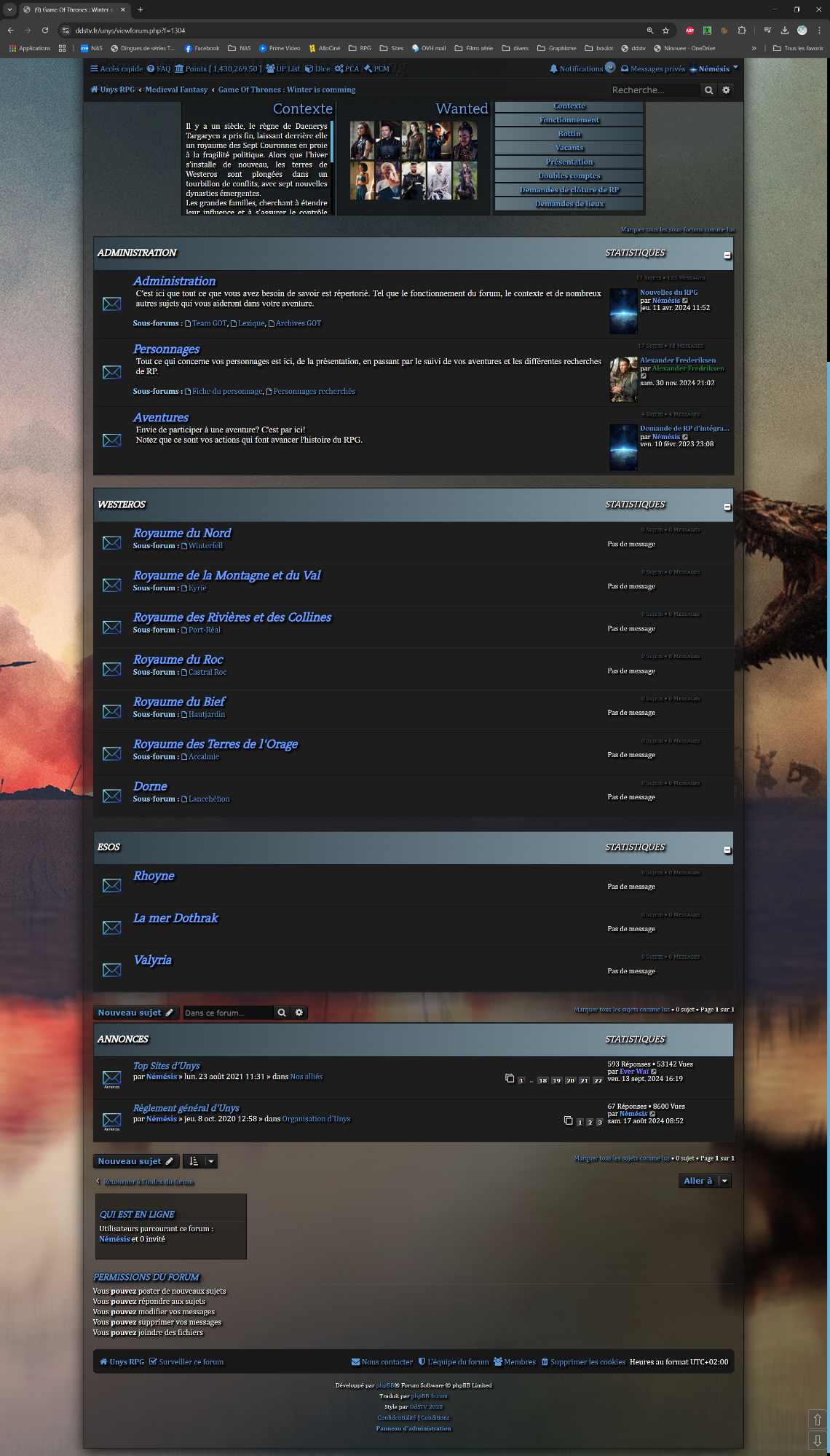Click Supprimer les cookies trash link
The image size is (830, 1456).
(583, 1362)
